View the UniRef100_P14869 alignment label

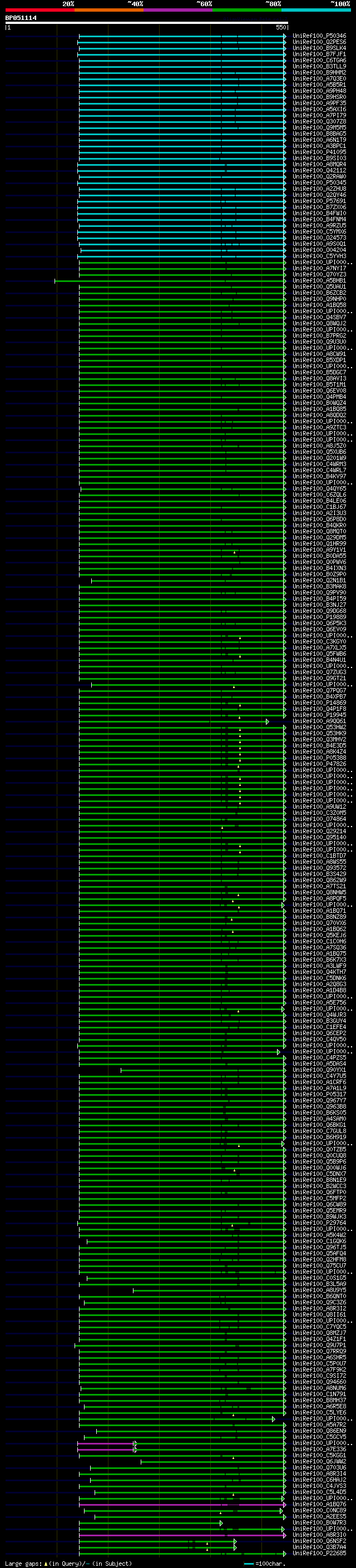click(x=319, y=703)
